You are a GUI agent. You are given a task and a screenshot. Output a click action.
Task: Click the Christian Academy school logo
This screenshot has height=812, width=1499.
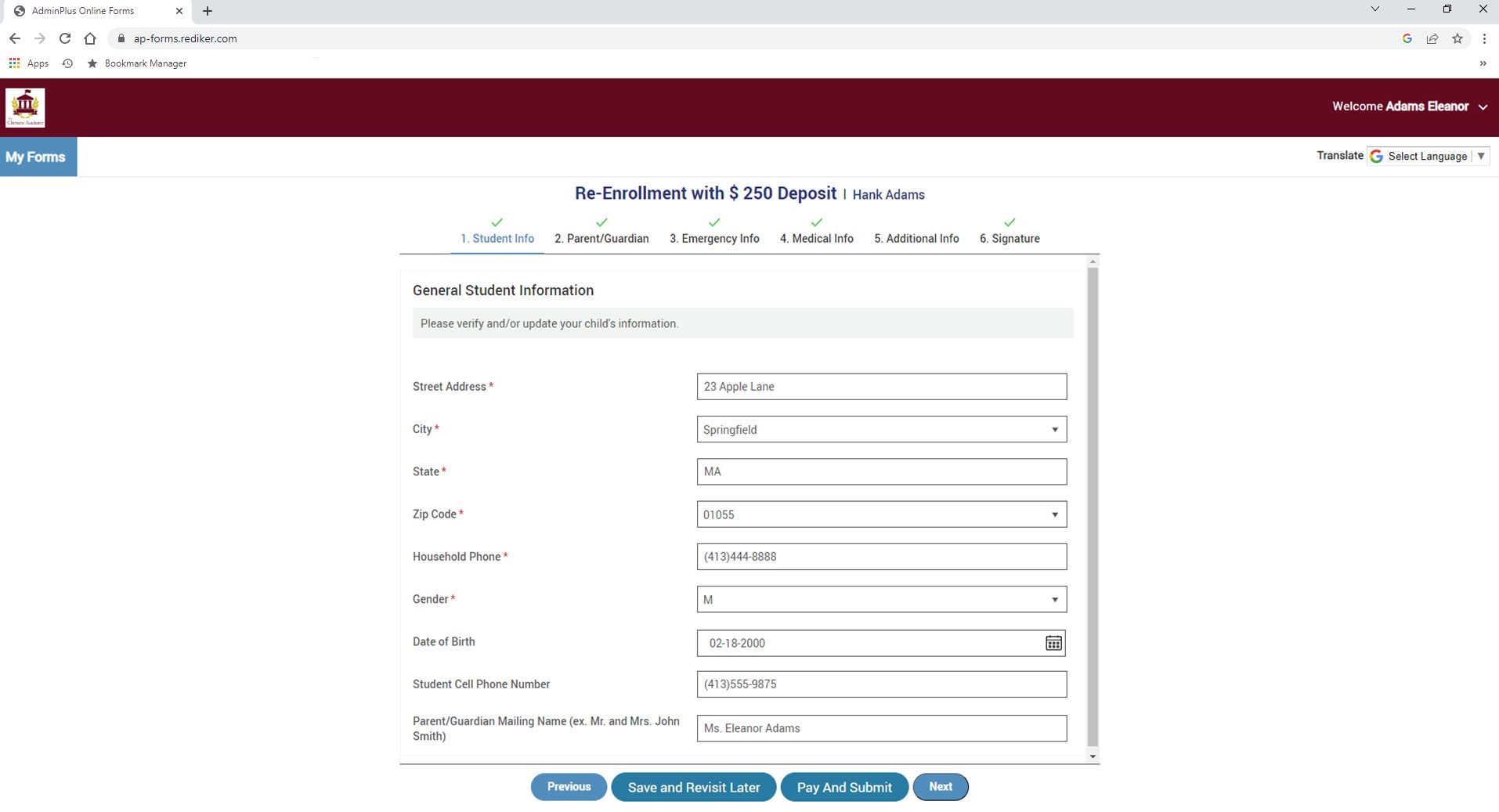point(24,107)
